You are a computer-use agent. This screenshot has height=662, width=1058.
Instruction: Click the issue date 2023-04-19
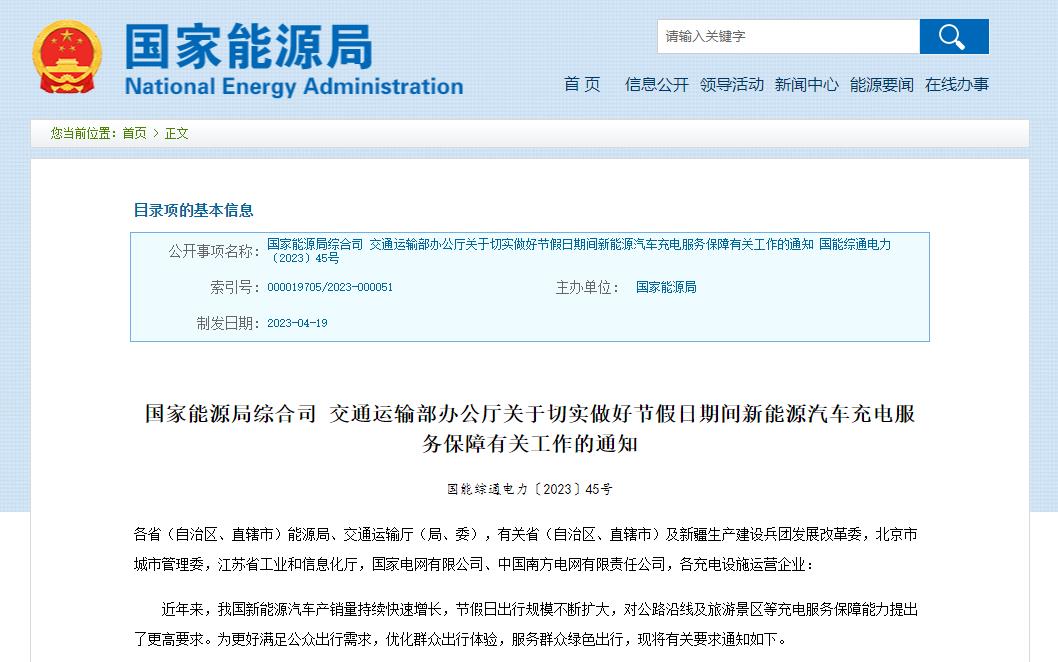[x=297, y=323]
